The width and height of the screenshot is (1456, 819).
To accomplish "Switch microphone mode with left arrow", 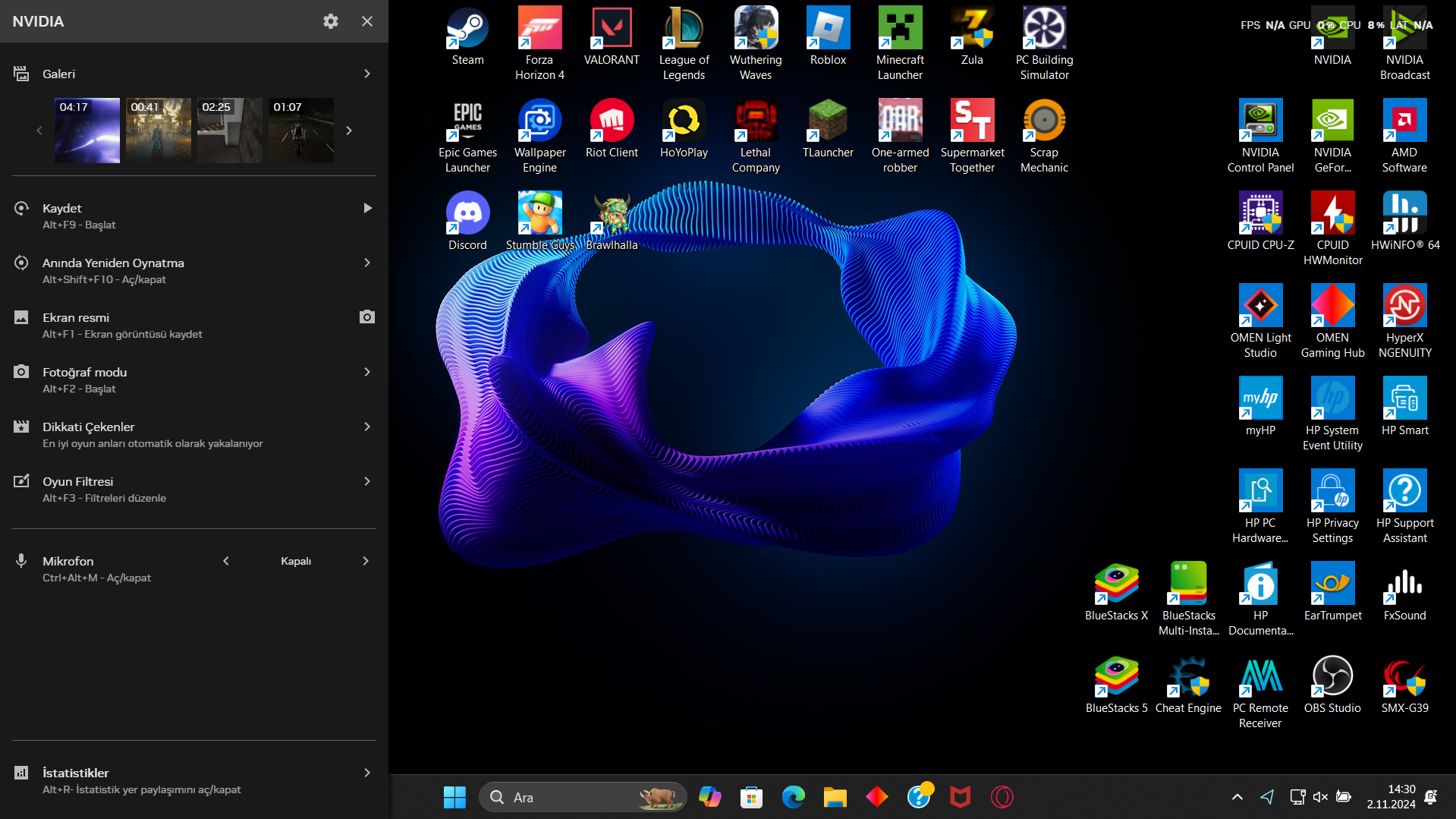I will click(x=226, y=561).
